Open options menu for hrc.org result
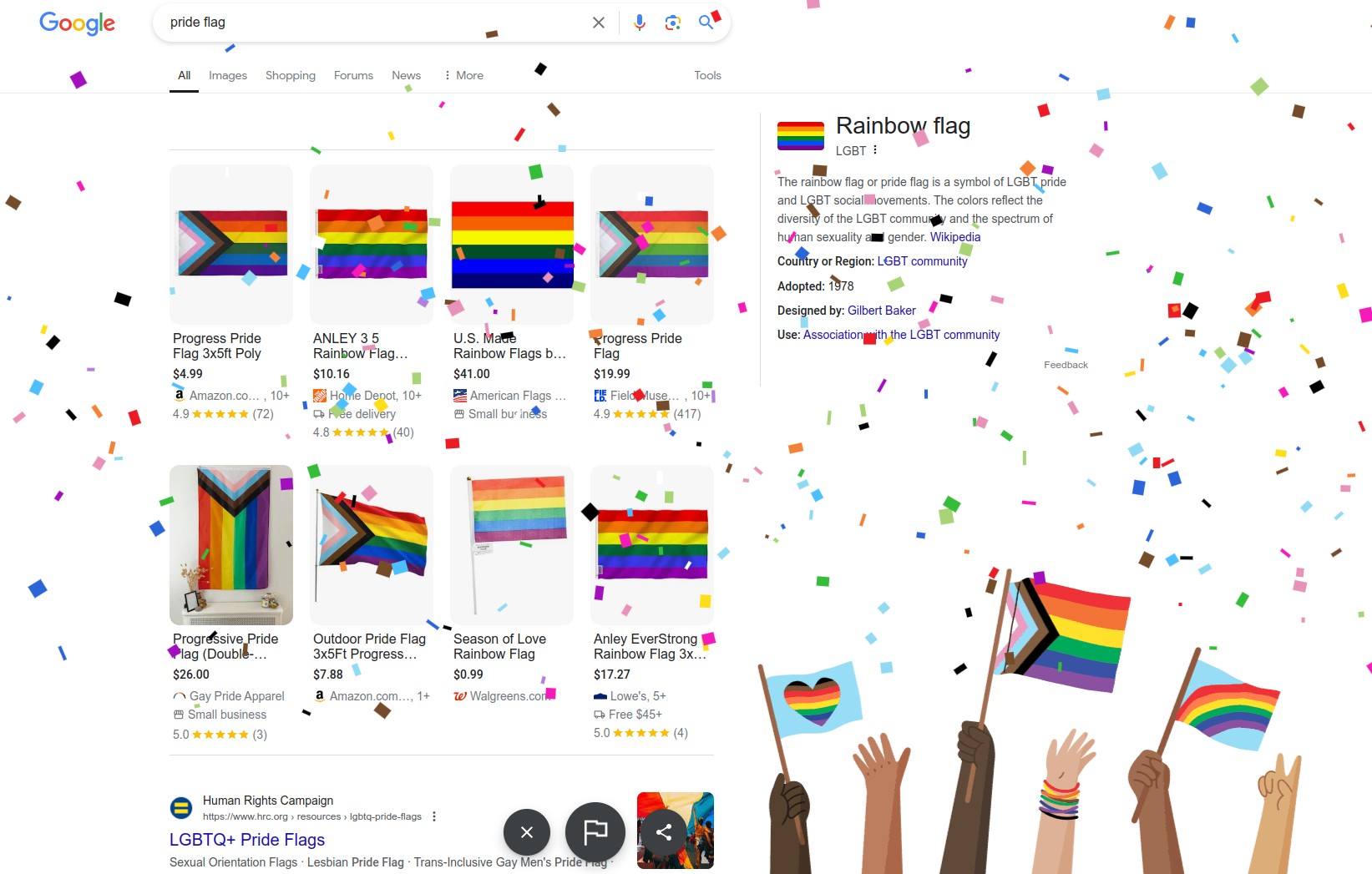This screenshot has width=1372, height=874. 434,816
